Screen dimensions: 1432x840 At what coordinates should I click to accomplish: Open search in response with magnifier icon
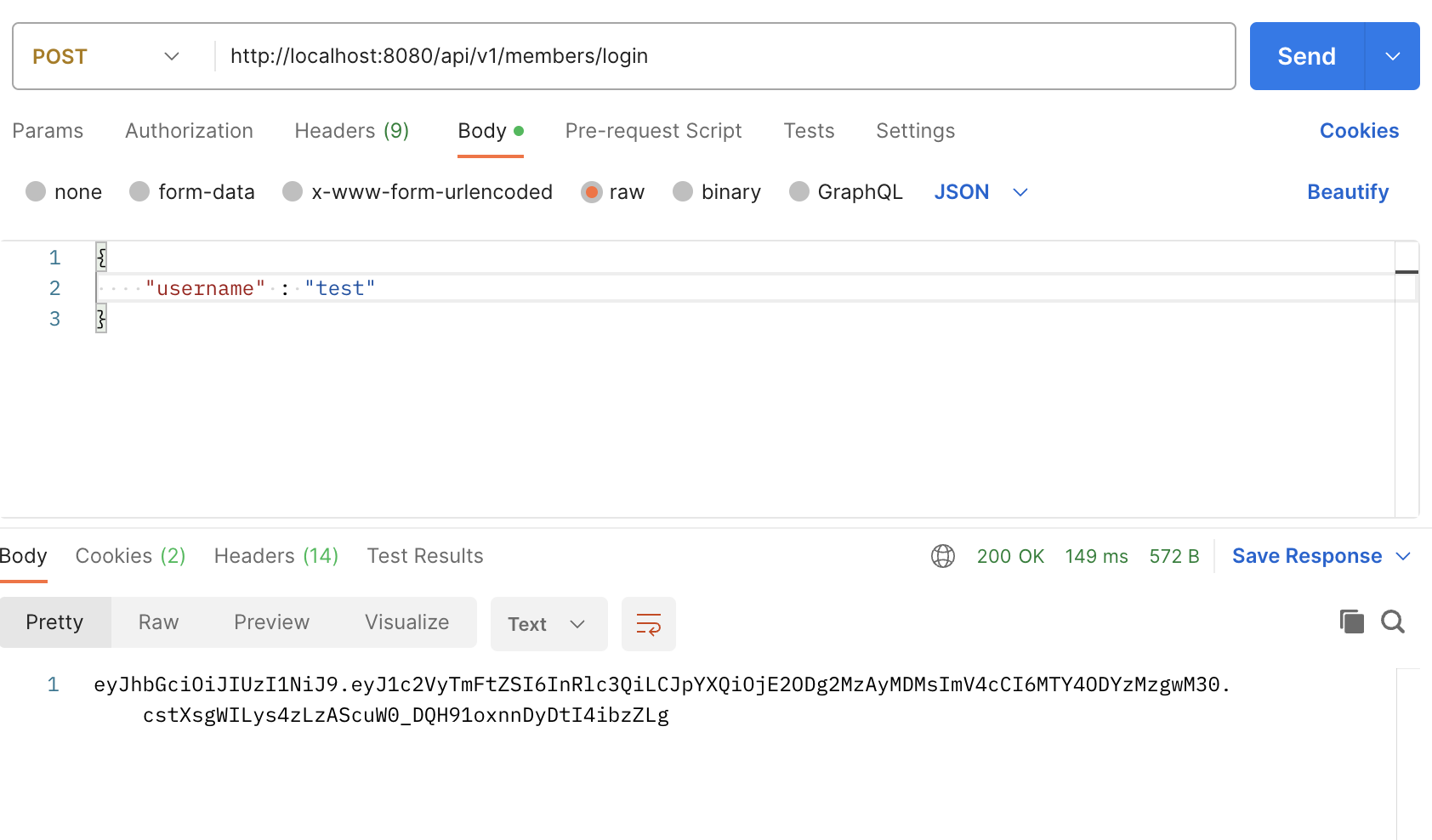pyautogui.click(x=1393, y=621)
